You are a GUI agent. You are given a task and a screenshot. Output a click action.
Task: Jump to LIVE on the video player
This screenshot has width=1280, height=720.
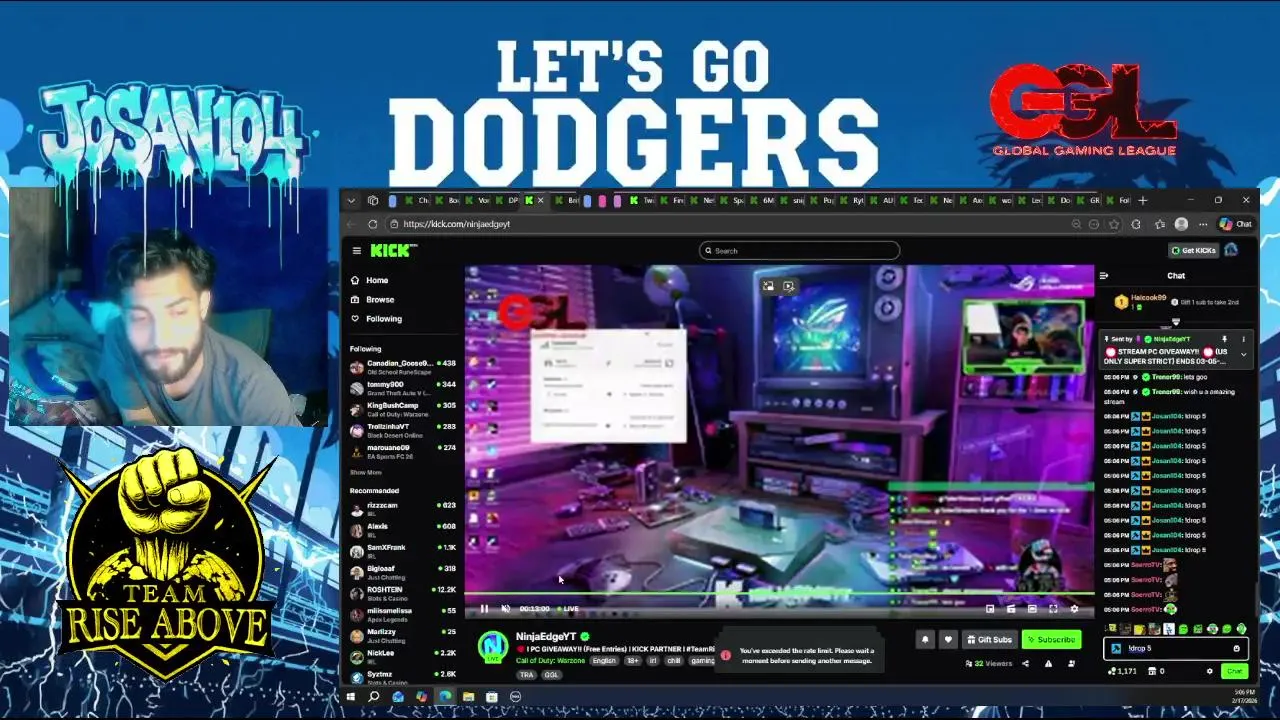click(569, 608)
